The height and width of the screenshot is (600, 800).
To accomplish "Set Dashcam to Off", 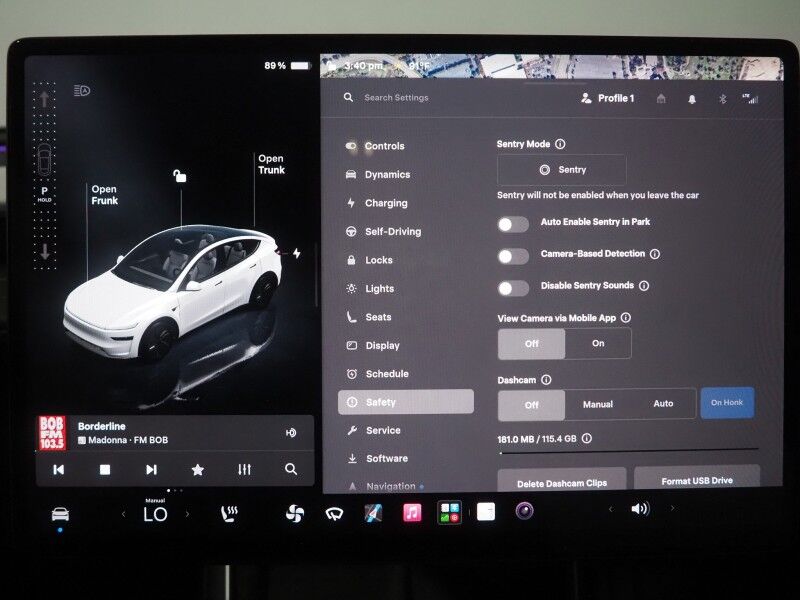I will pyautogui.click(x=532, y=405).
